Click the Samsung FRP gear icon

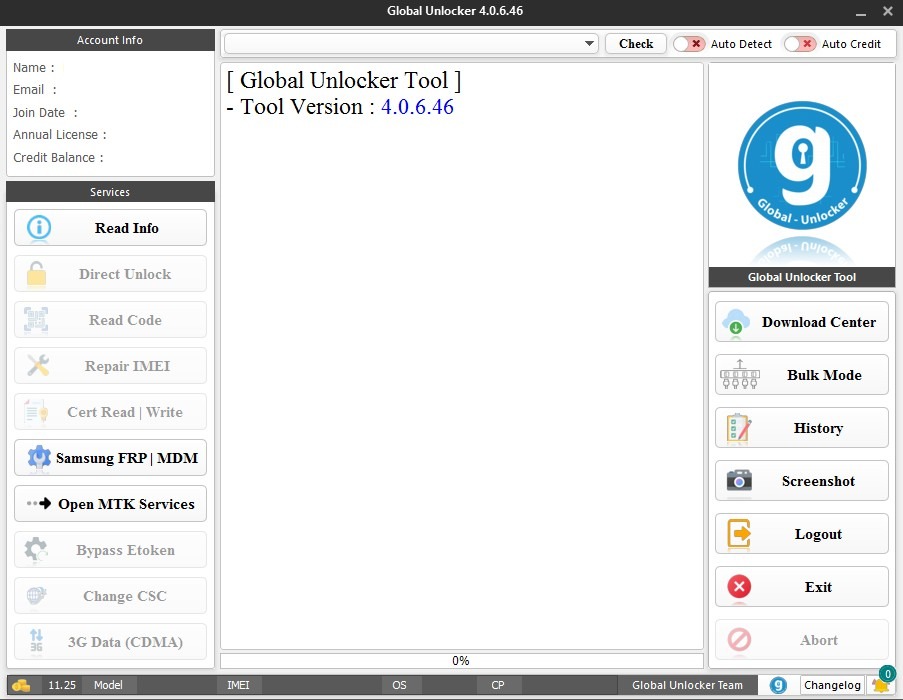tap(39, 458)
